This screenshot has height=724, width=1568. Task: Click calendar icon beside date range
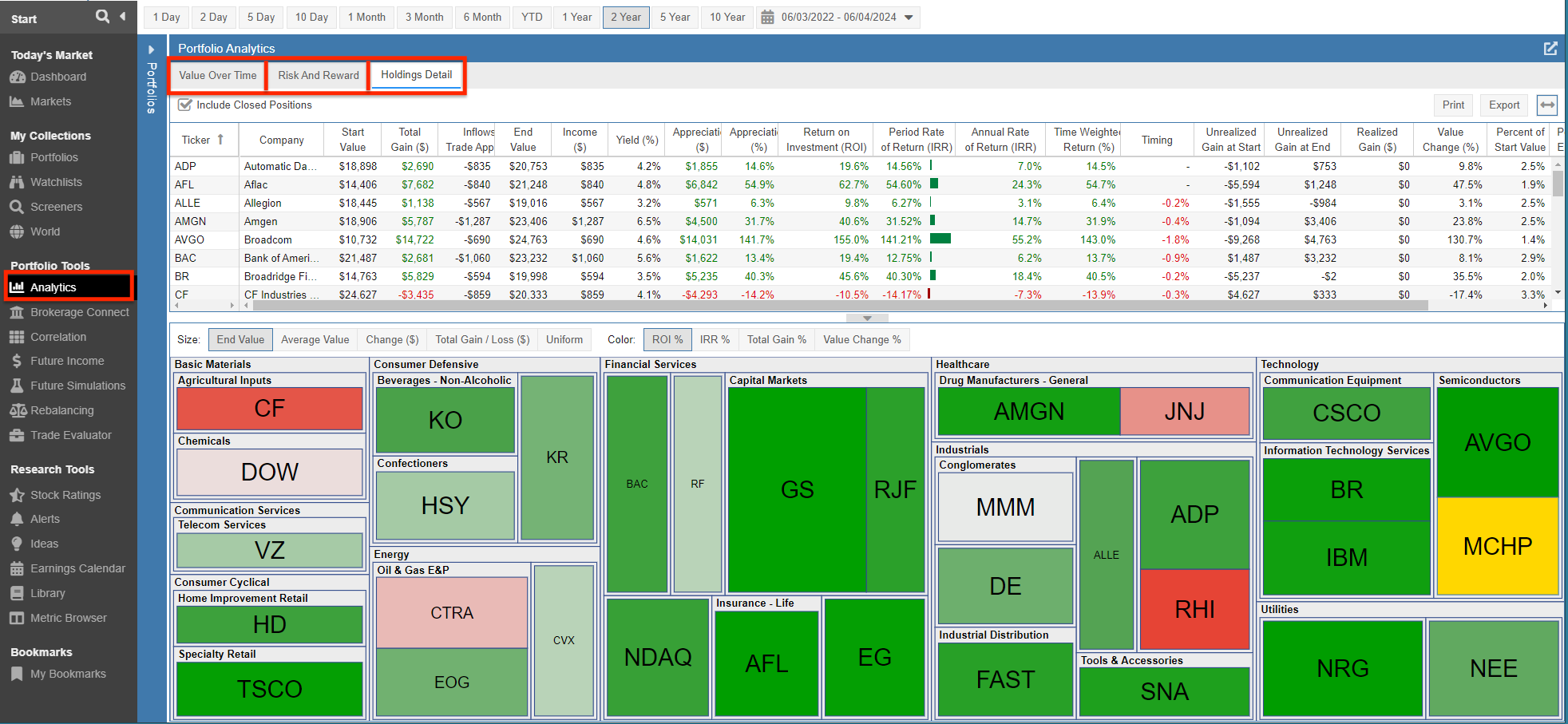coord(767,17)
